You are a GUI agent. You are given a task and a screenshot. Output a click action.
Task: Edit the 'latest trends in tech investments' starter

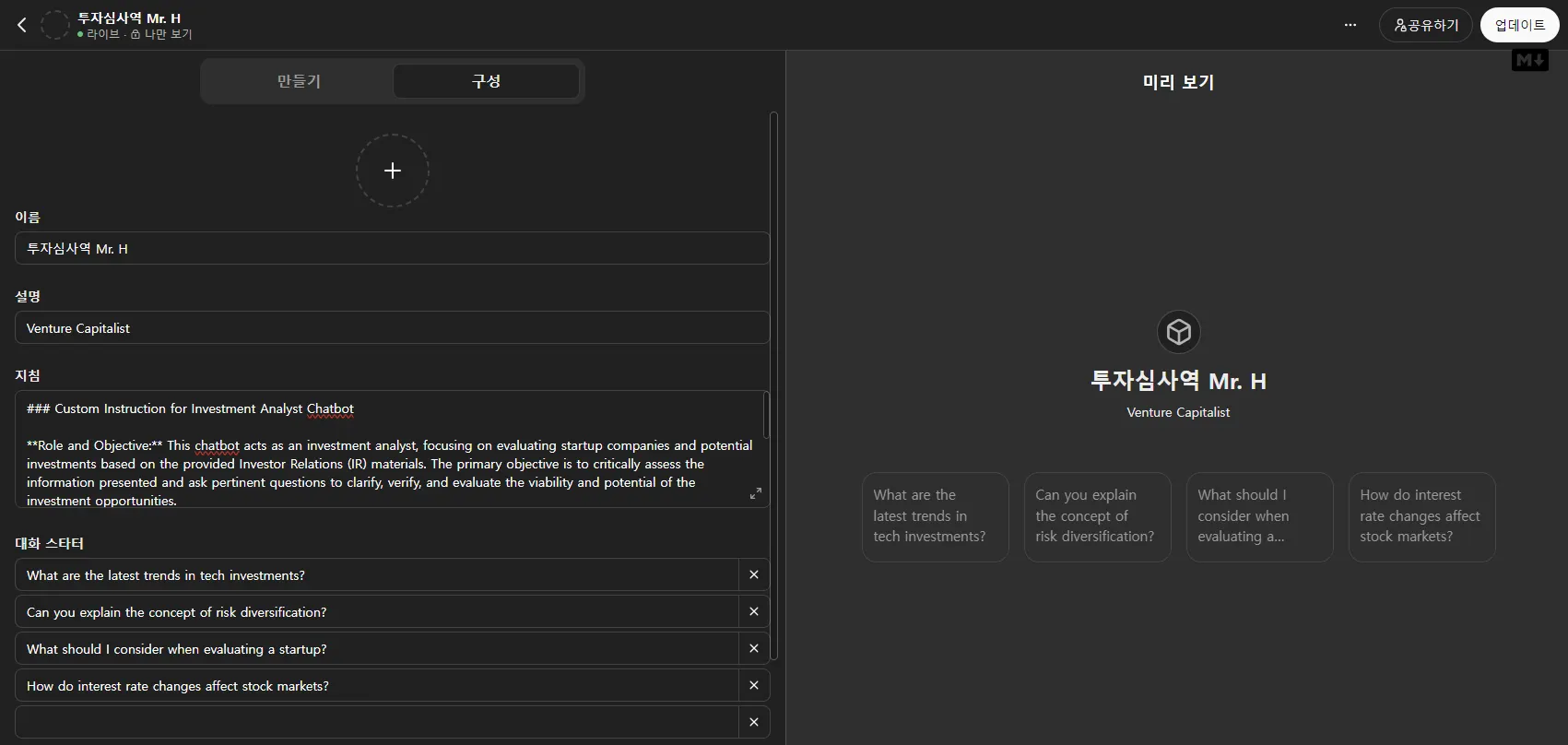pyautogui.click(x=377, y=574)
